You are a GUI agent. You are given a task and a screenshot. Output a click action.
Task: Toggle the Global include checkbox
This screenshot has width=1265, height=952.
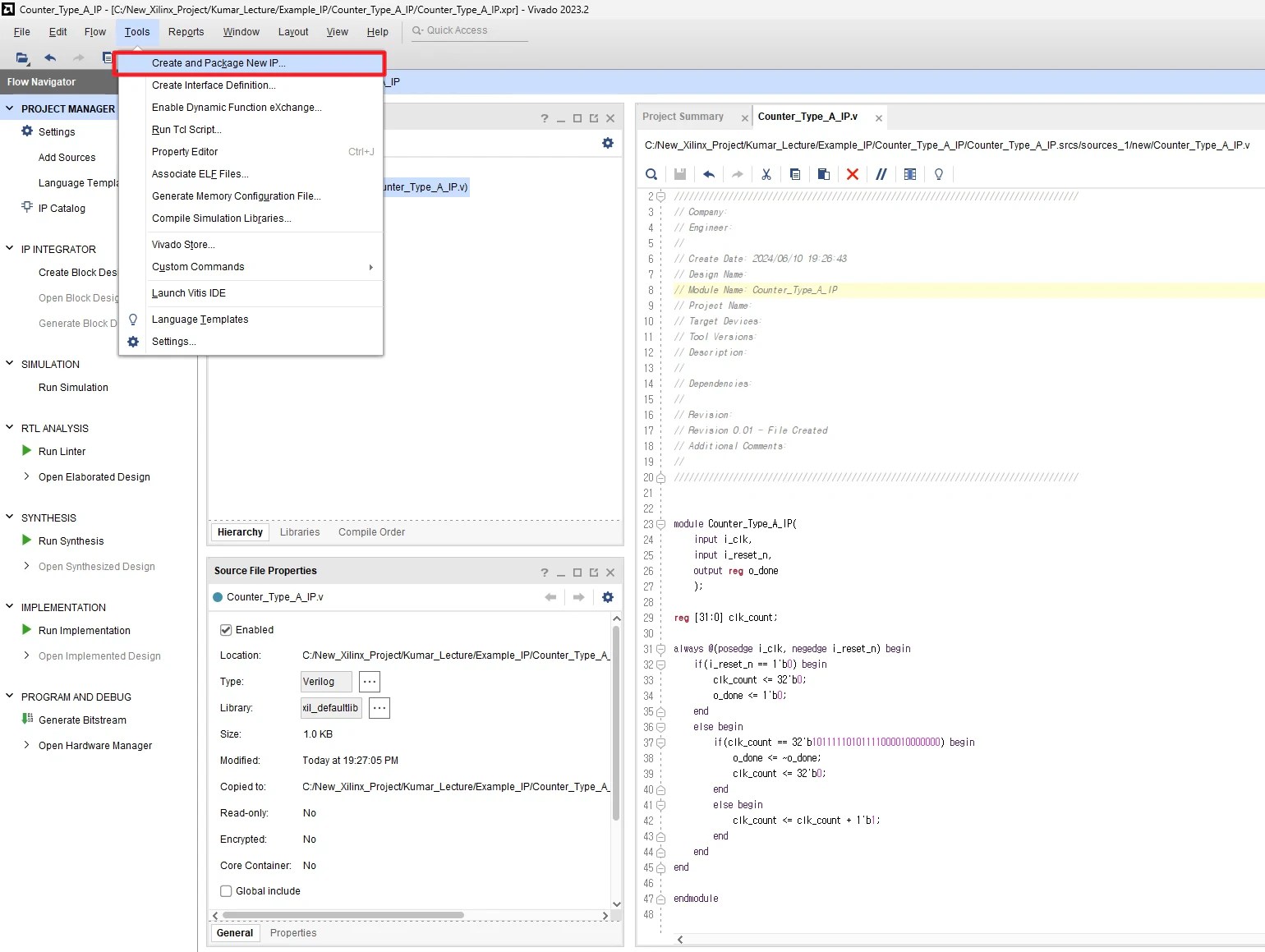[226, 891]
